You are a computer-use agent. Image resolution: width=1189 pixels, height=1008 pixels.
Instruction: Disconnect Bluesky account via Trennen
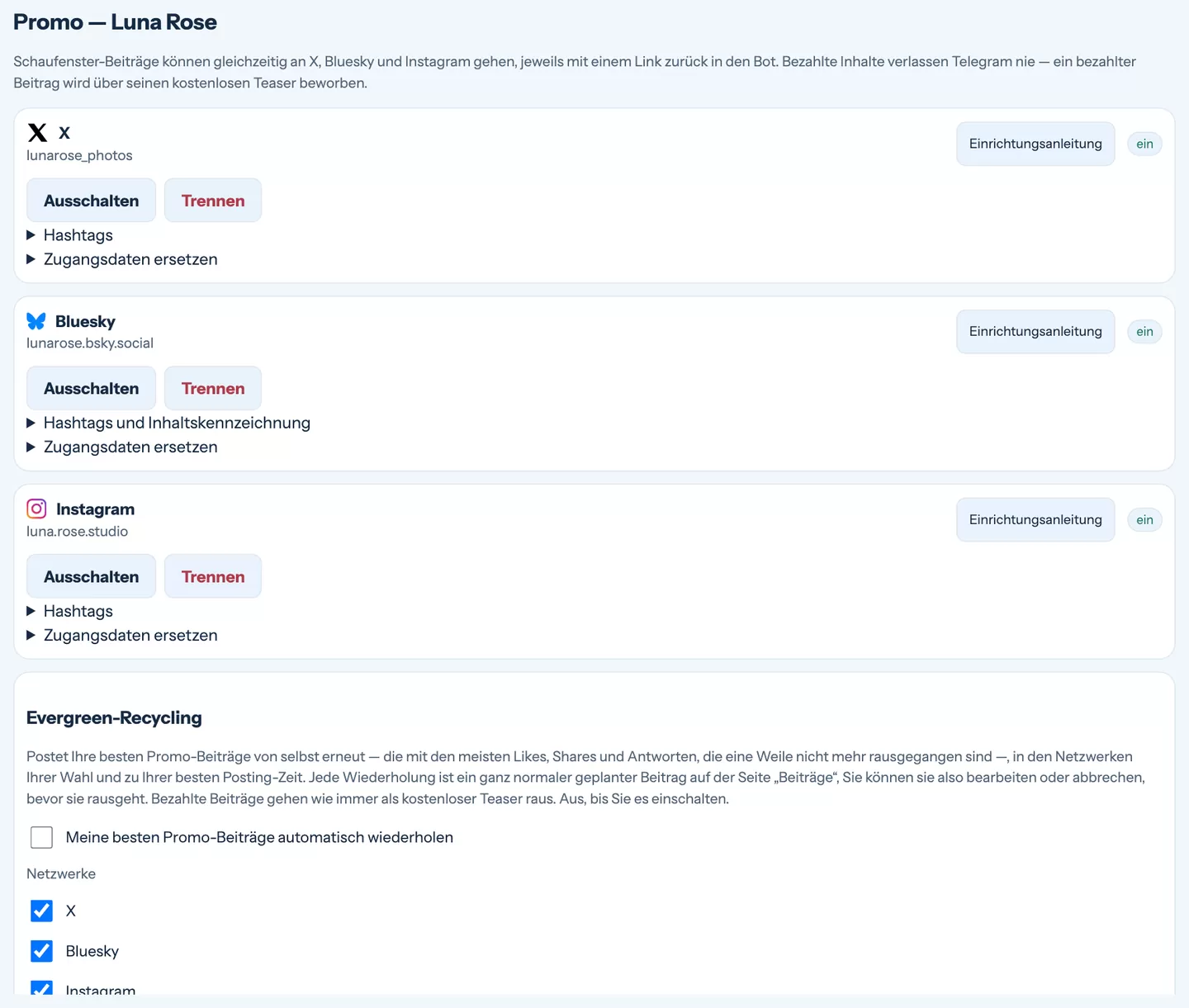[213, 388]
